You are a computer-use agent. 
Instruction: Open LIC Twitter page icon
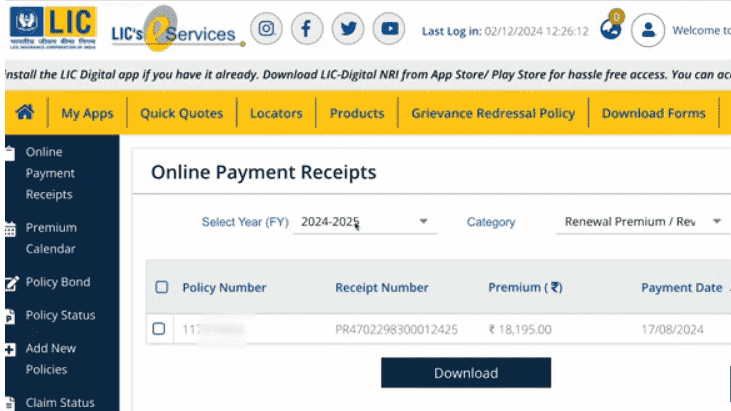348,30
